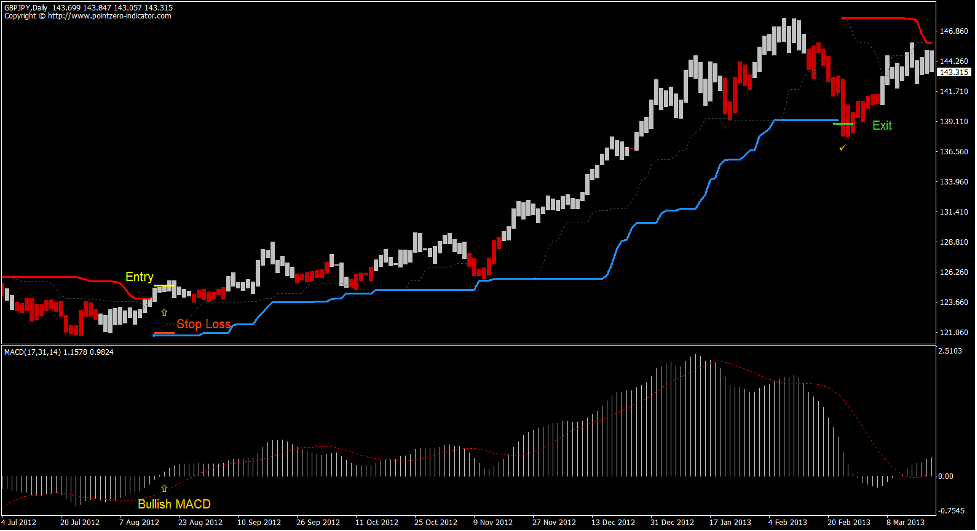Click the 4 Jul 2012 date label

[20, 522]
